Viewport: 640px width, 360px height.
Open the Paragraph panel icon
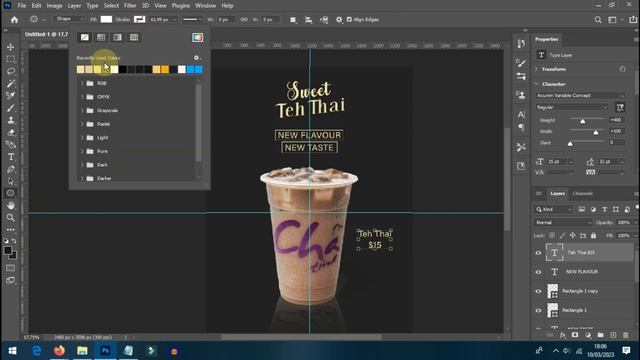pos(521,128)
